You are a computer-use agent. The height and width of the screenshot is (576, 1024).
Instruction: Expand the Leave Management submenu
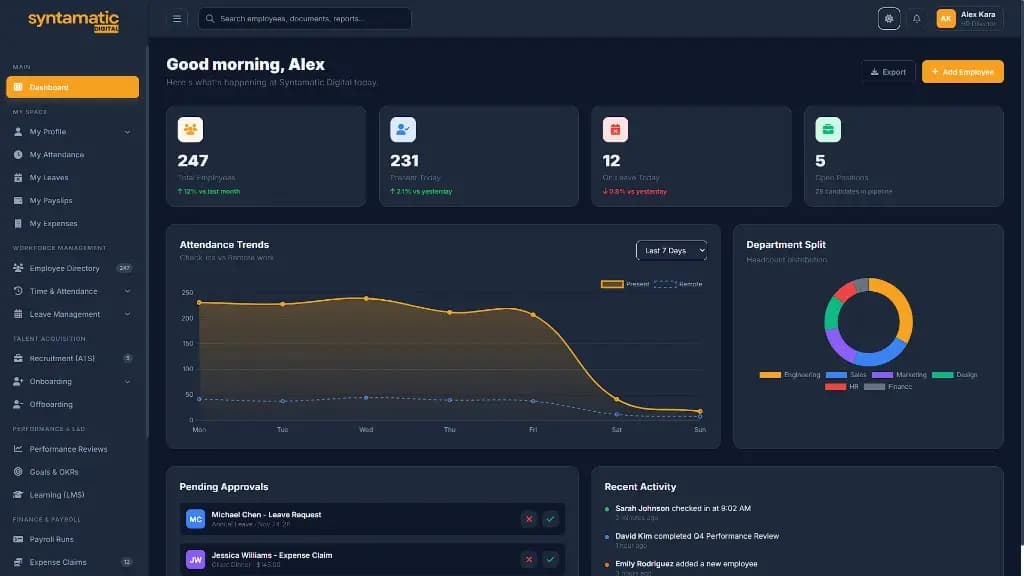point(127,314)
